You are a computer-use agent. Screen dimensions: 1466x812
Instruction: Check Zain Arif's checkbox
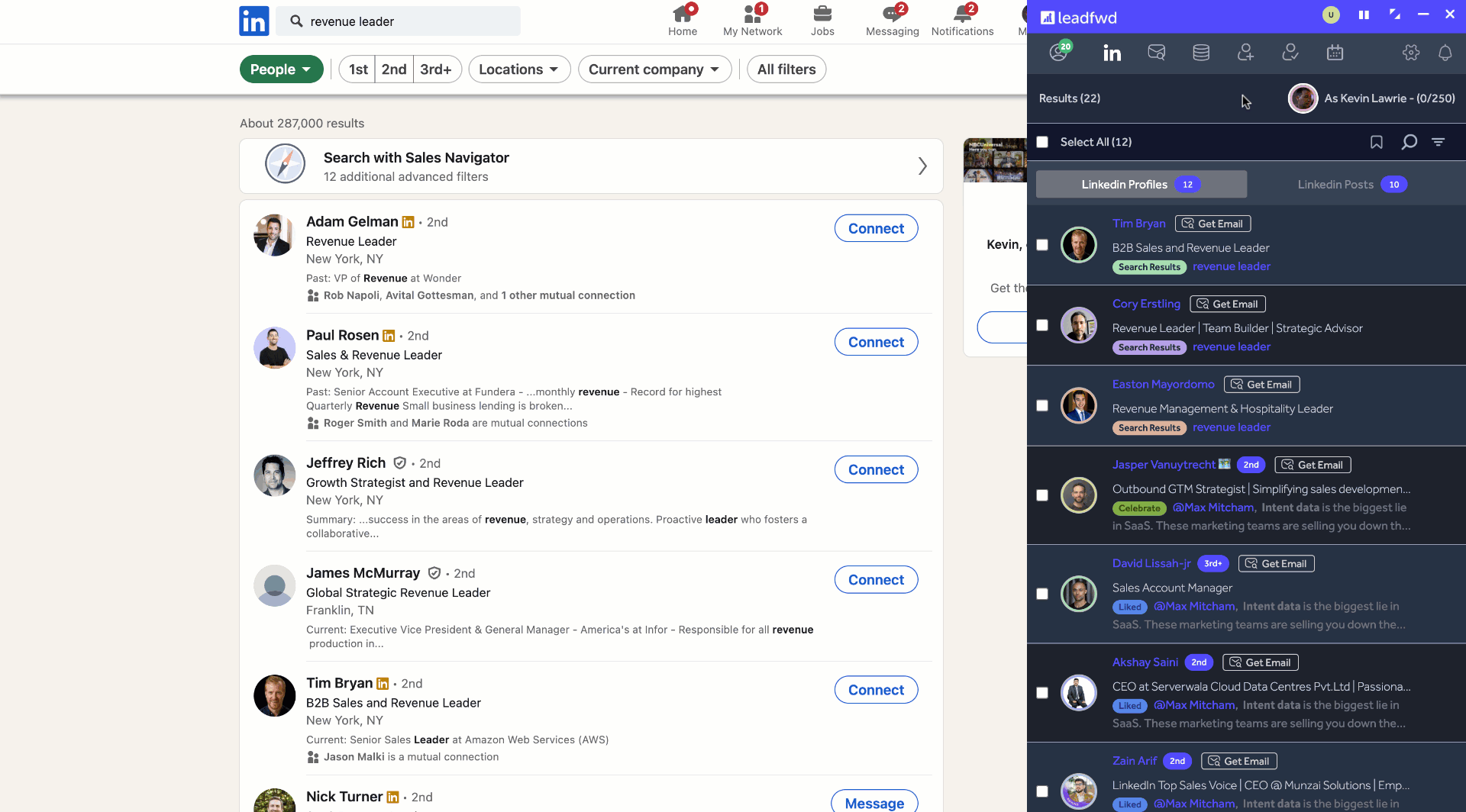tap(1042, 791)
